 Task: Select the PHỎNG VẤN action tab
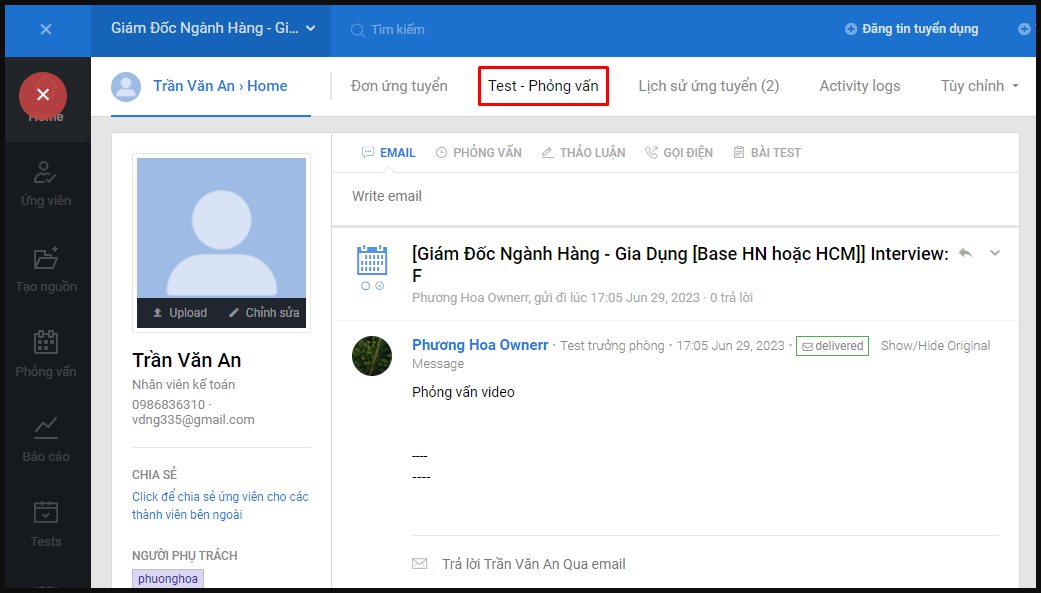pyautogui.click(x=479, y=153)
